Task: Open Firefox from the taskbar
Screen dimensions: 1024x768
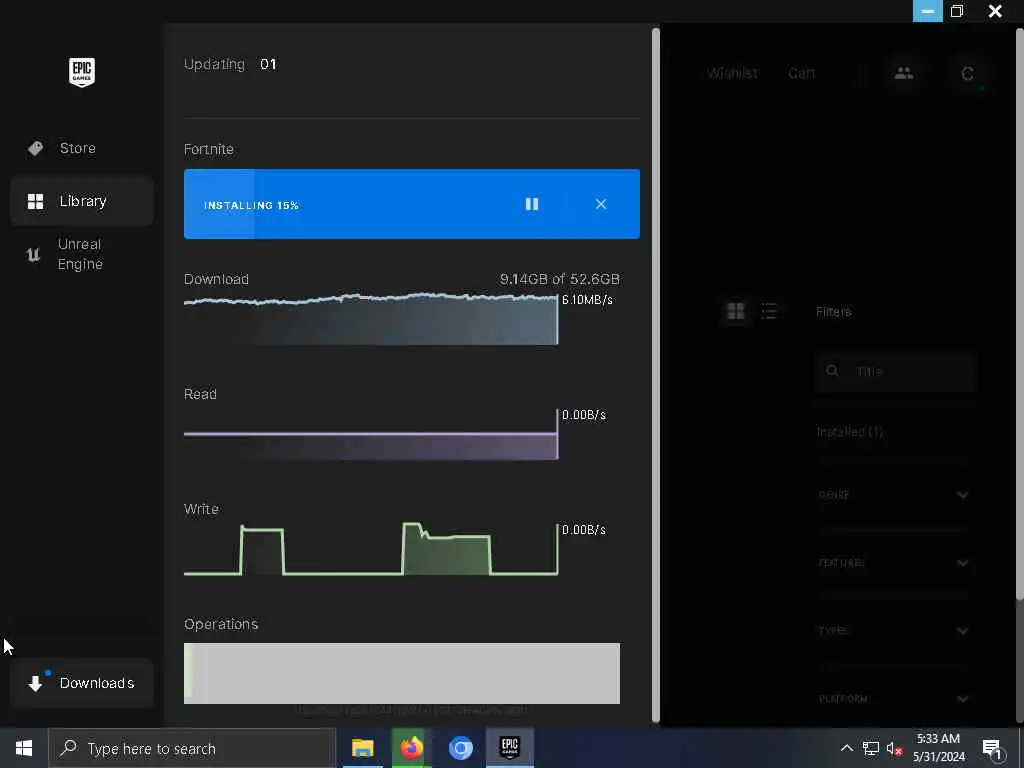Action: tap(411, 748)
